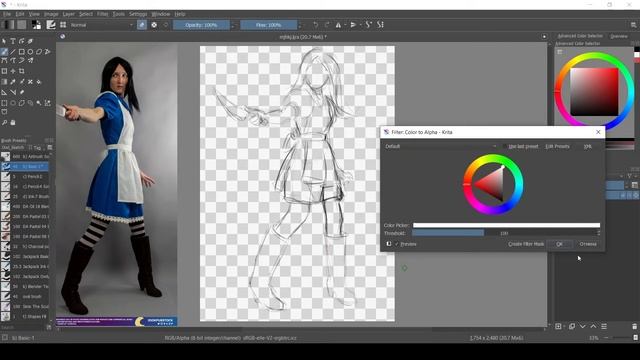
Task: Click the Flow slider in toolbar
Action: (269, 25)
